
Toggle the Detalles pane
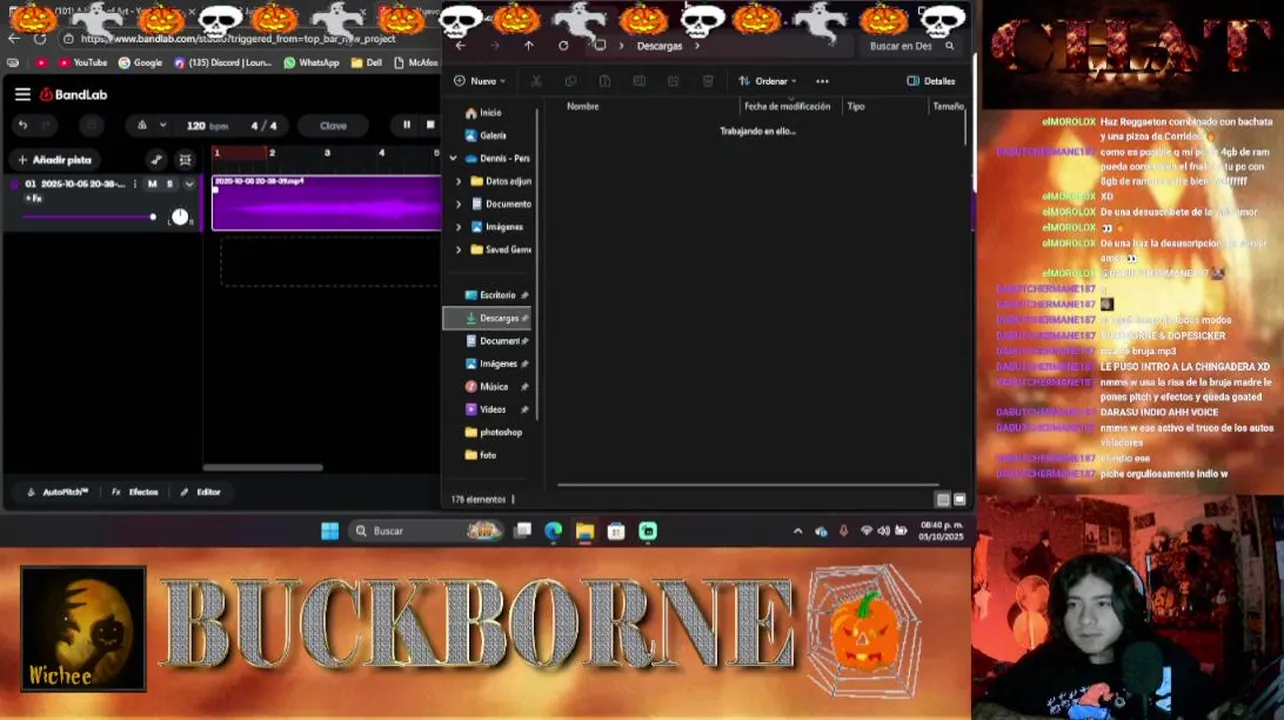(x=931, y=81)
